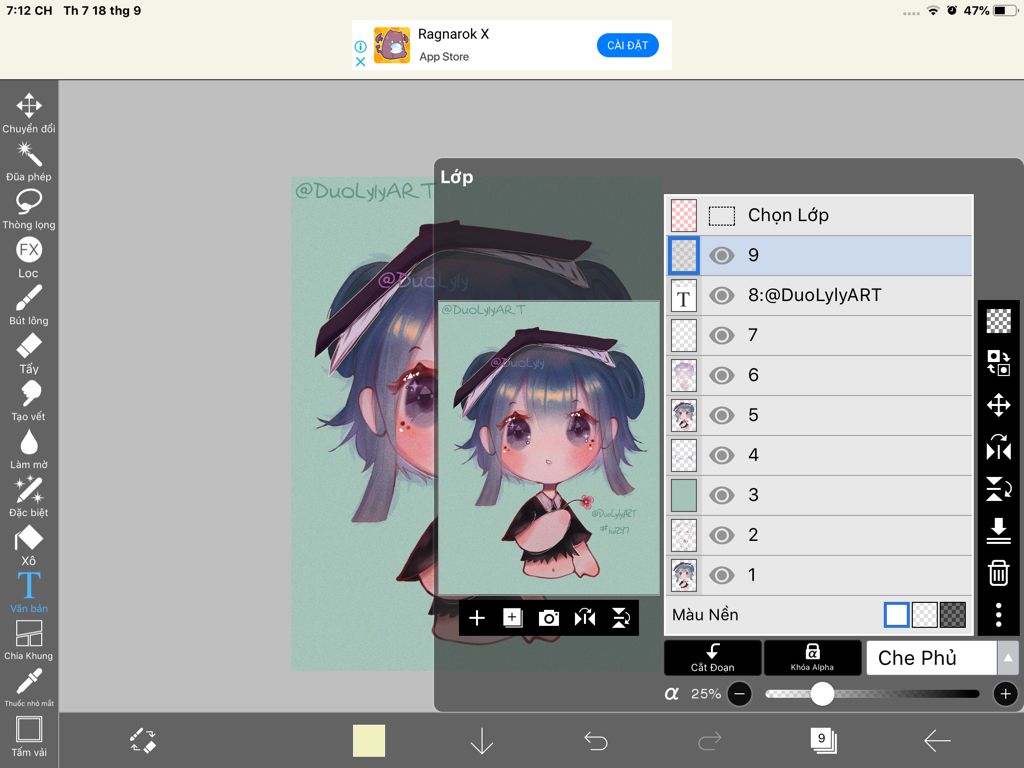Click the checkerboard clear layer icon
This screenshot has height=768, width=1024.
pos(999,321)
